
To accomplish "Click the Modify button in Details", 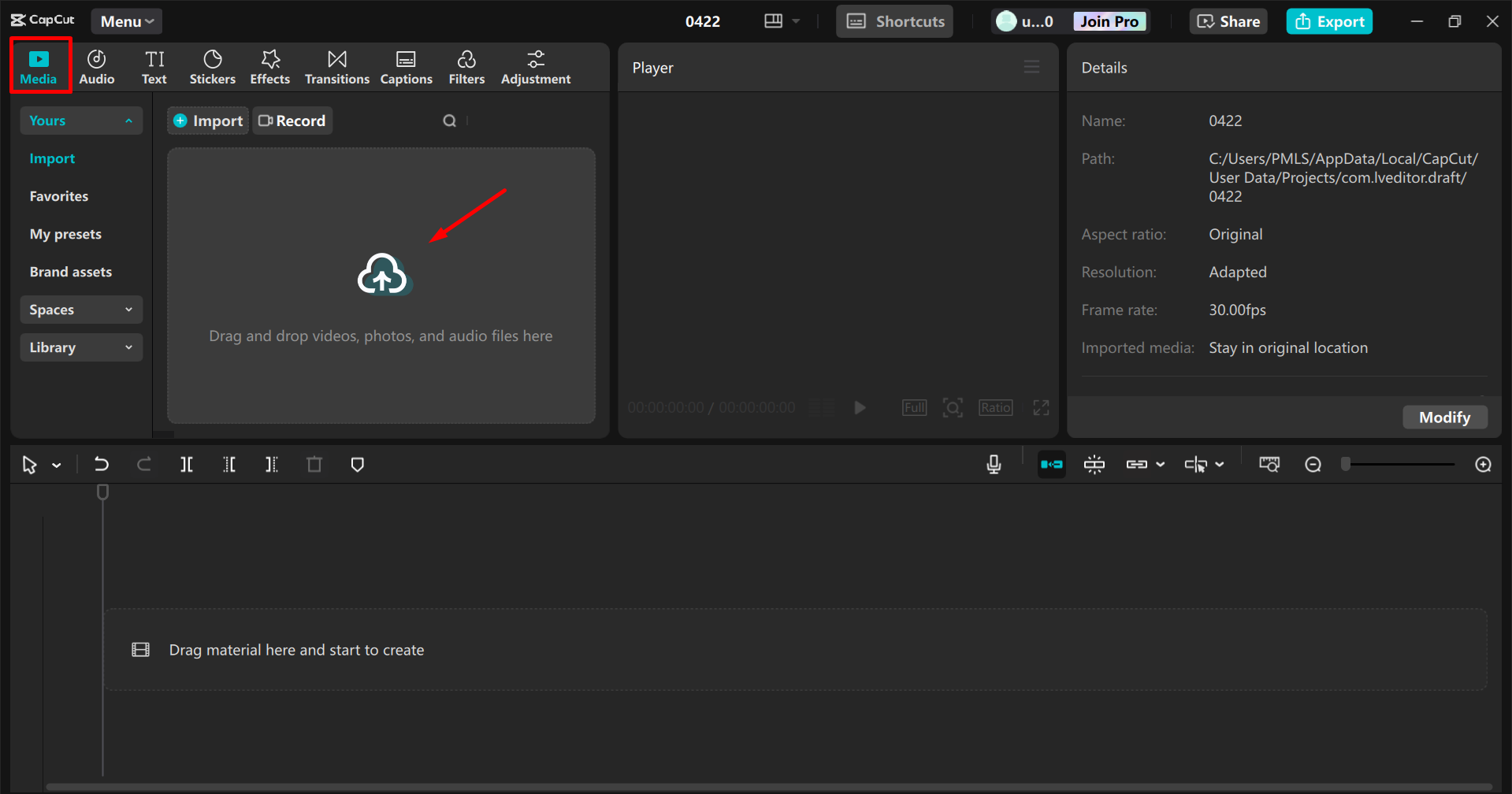I will pos(1445,417).
